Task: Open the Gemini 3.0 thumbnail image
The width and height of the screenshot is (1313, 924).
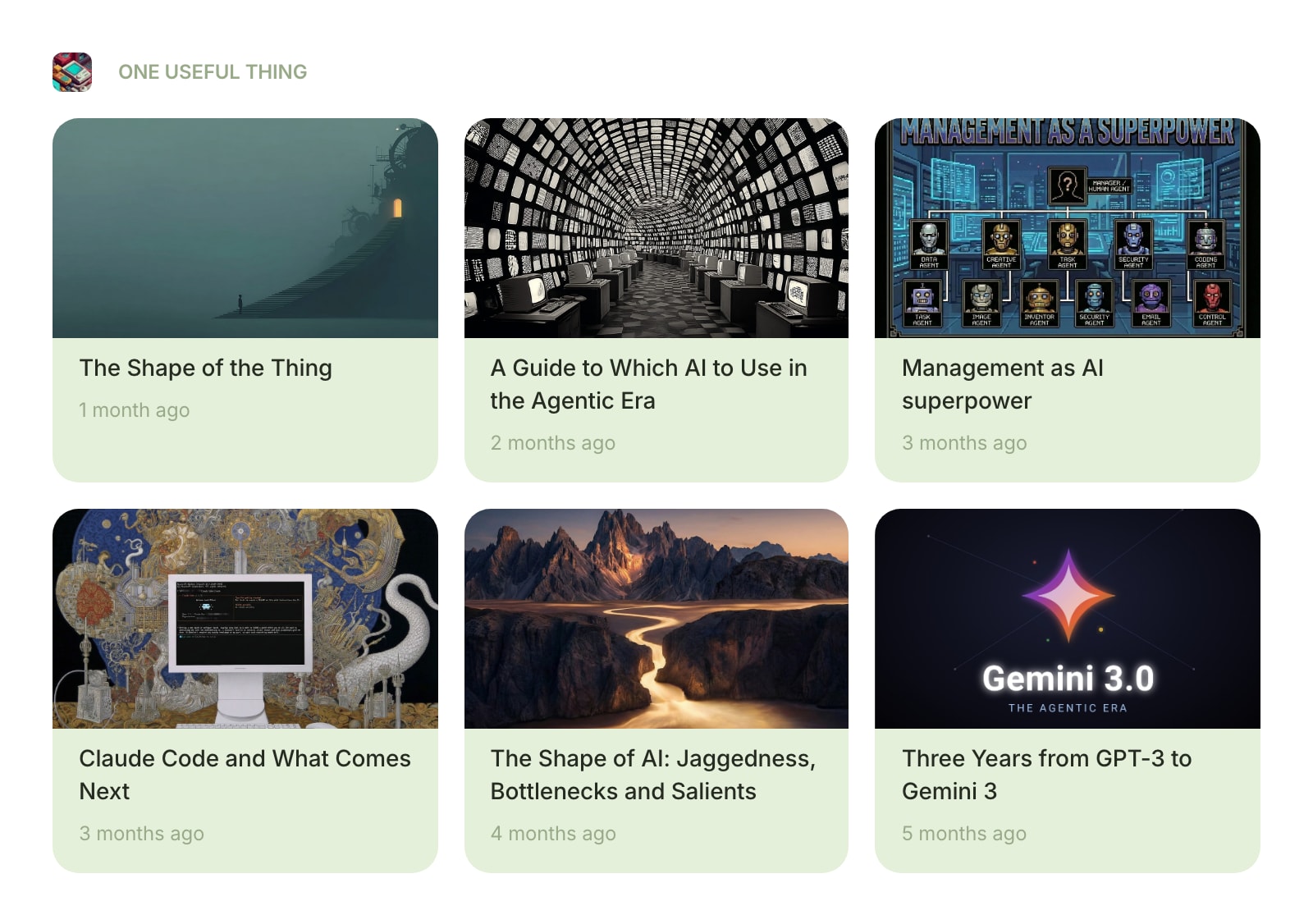Action: 1068,619
